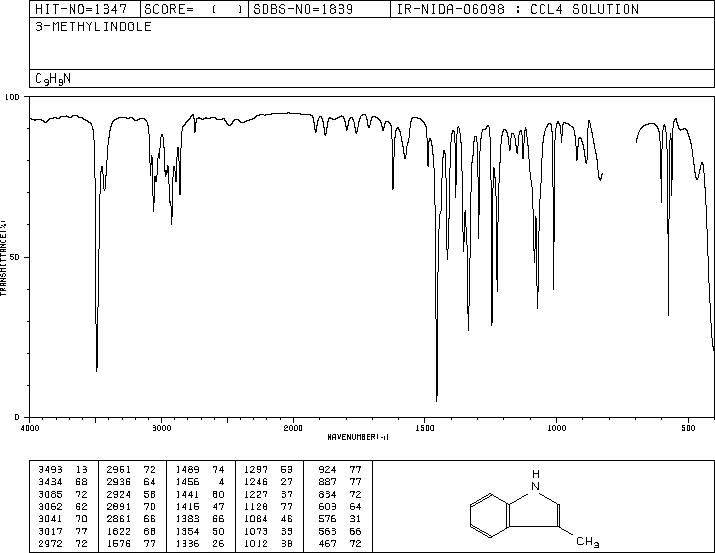This screenshot has height=553, width=715.
Task: Click the 3493 peak table entry
Action: [63, 470]
